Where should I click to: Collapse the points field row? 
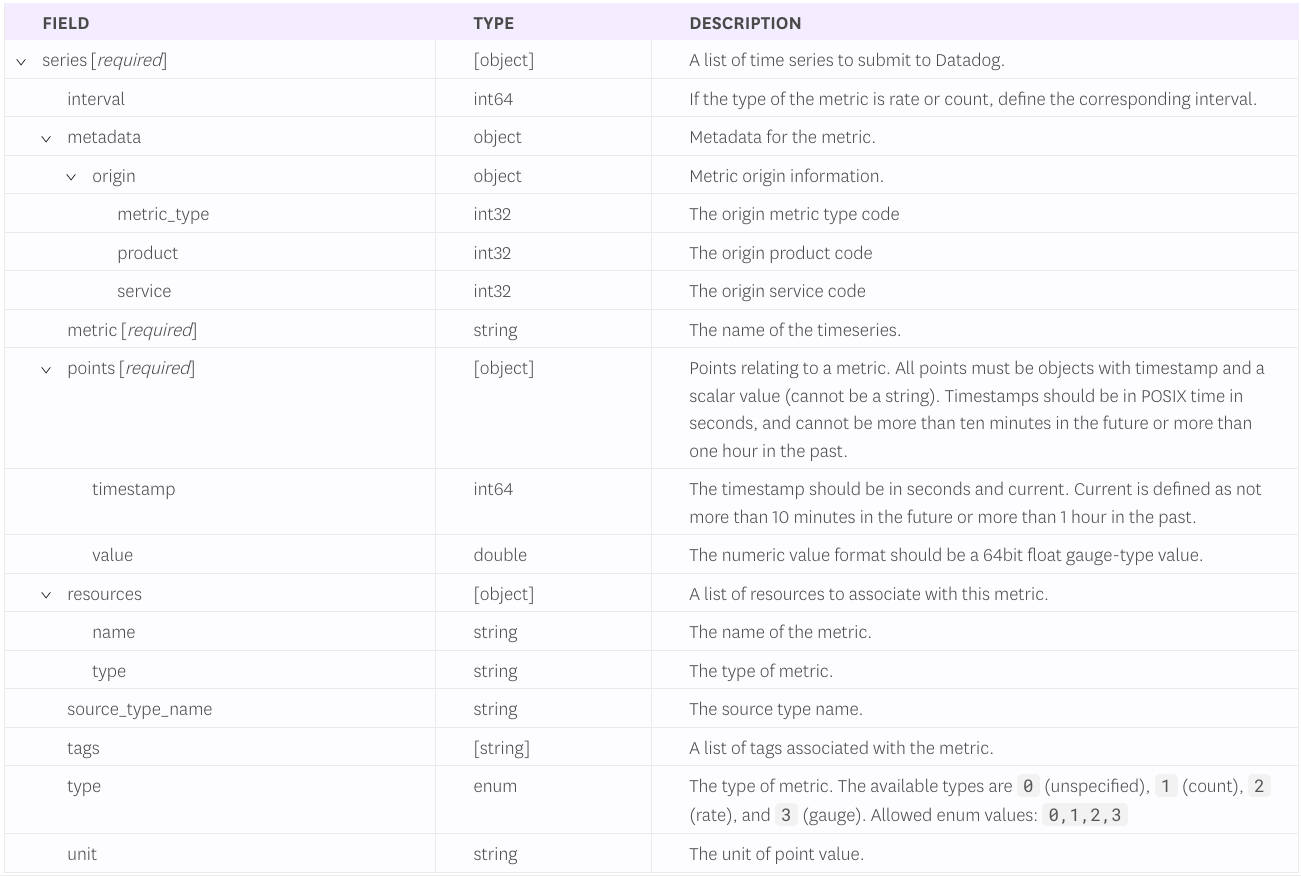45,368
